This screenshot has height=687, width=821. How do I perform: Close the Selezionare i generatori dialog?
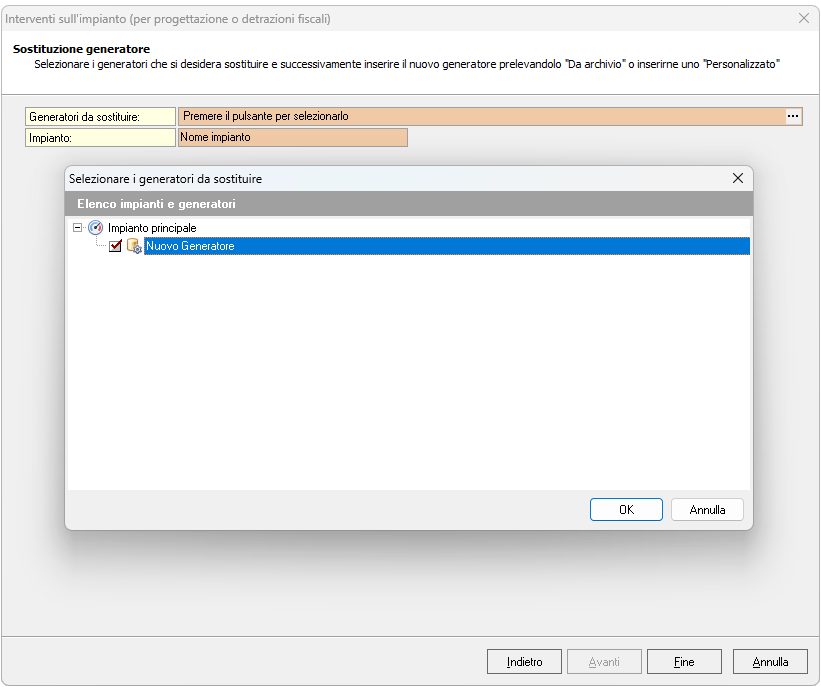(738, 178)
